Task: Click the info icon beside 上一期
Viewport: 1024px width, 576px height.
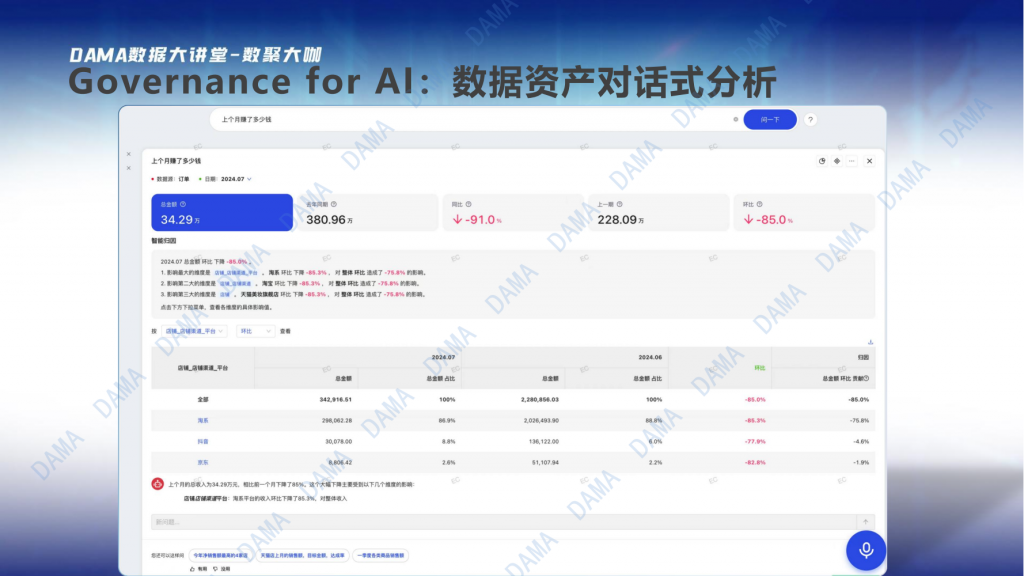Action: (620, 204)
